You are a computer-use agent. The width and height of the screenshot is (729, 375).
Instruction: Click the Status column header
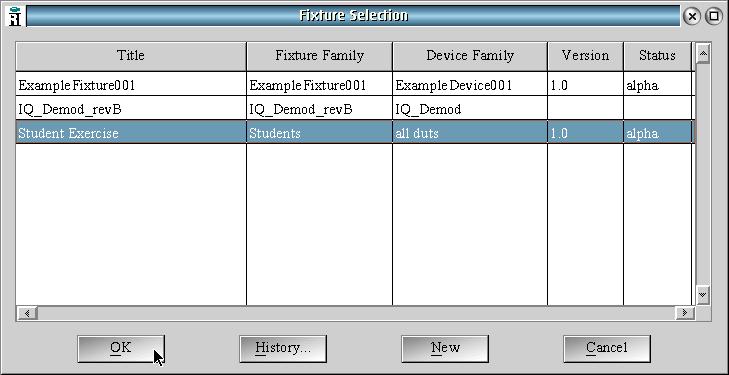point(657,56)
